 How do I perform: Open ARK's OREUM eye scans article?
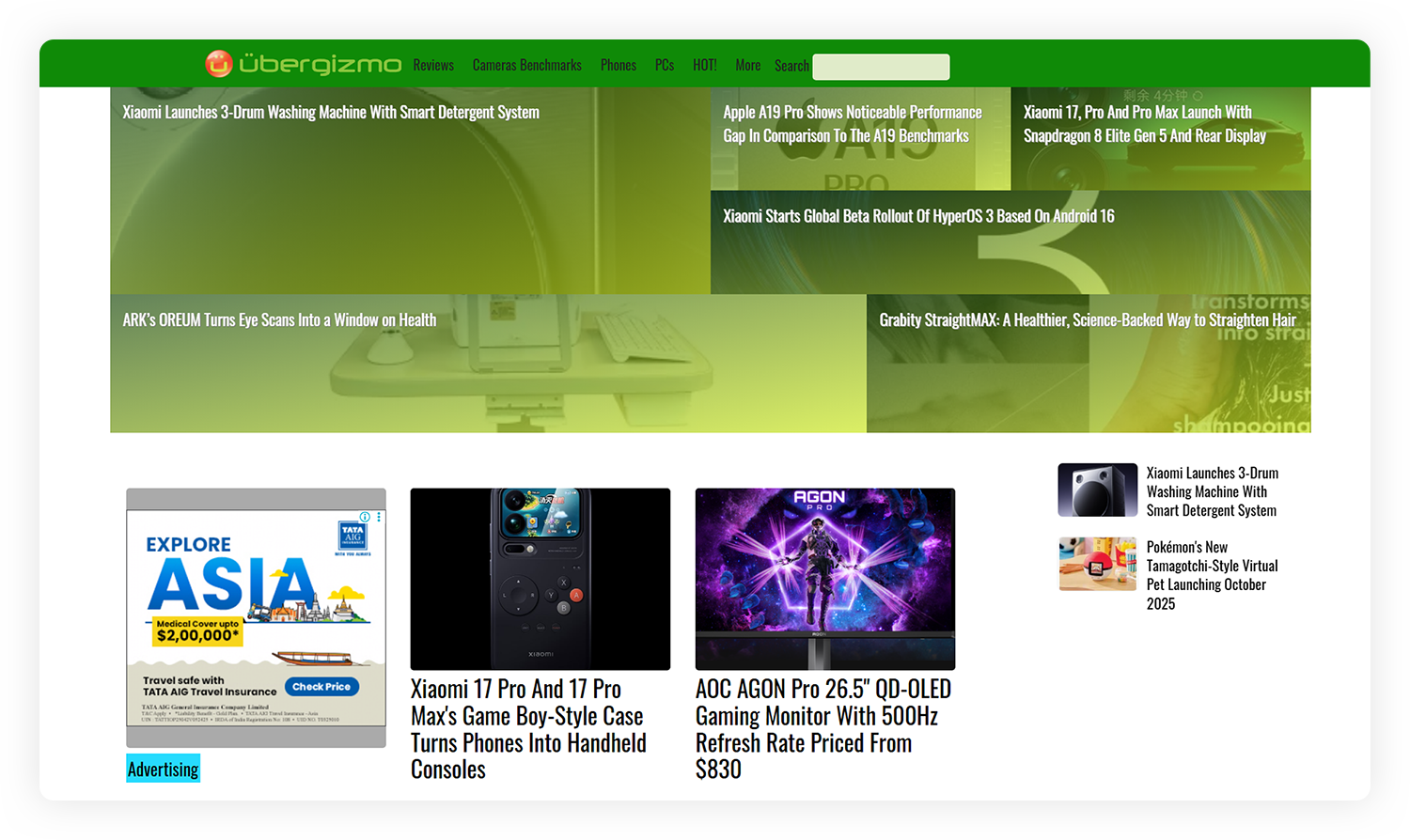pyautogui.click(x=279, y=320)
